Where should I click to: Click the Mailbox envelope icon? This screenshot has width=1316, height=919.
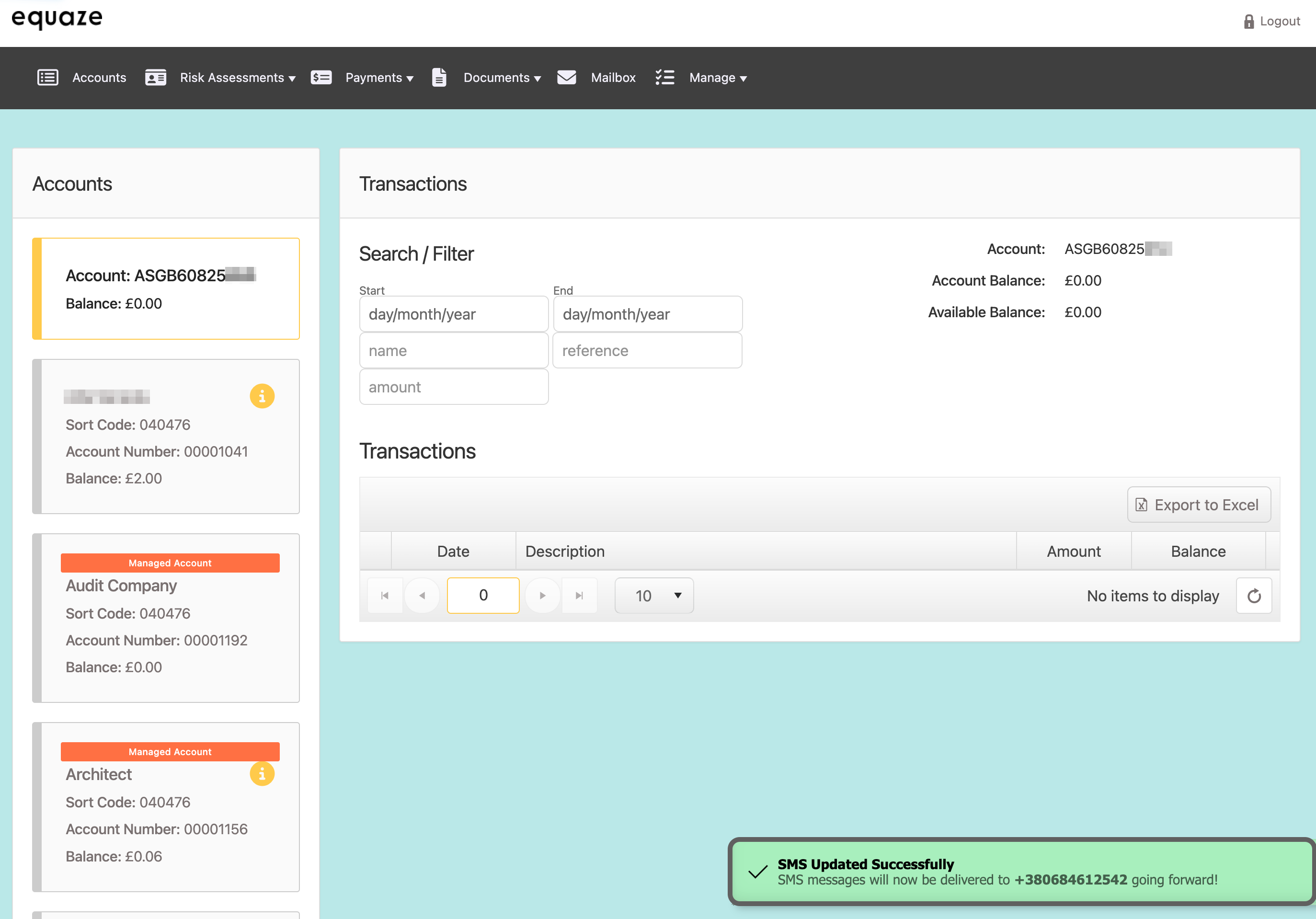(566, 78)
